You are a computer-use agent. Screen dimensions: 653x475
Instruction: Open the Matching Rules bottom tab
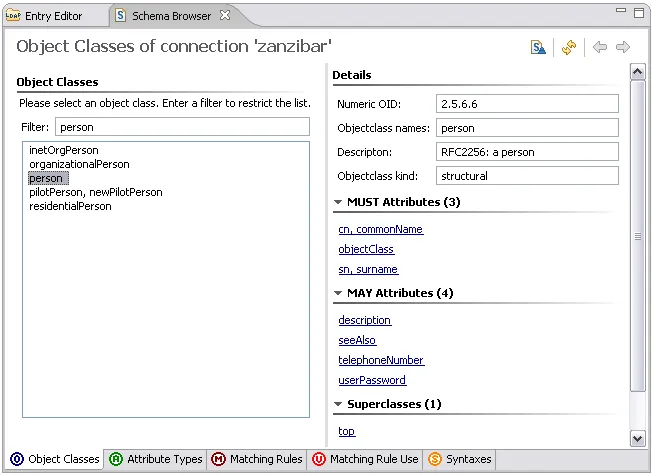coord(257,459)
